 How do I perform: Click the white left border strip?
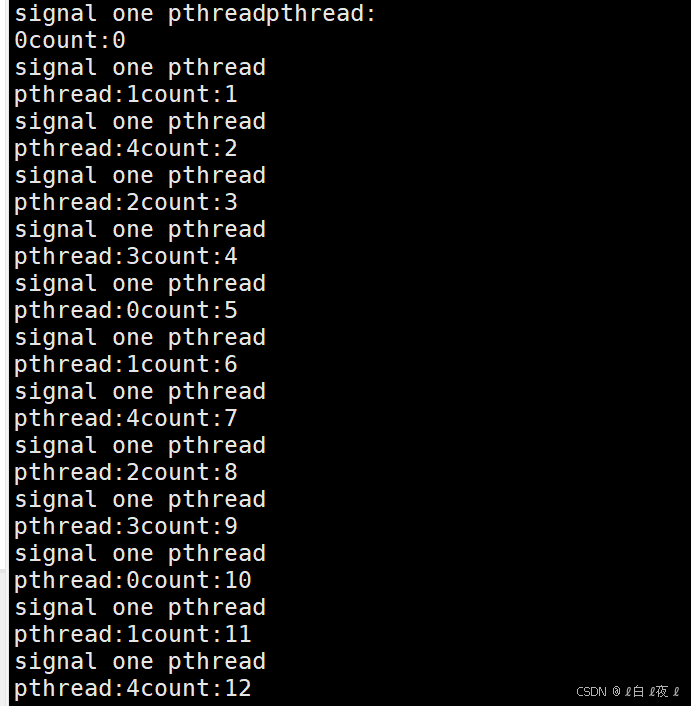point(4,353)
